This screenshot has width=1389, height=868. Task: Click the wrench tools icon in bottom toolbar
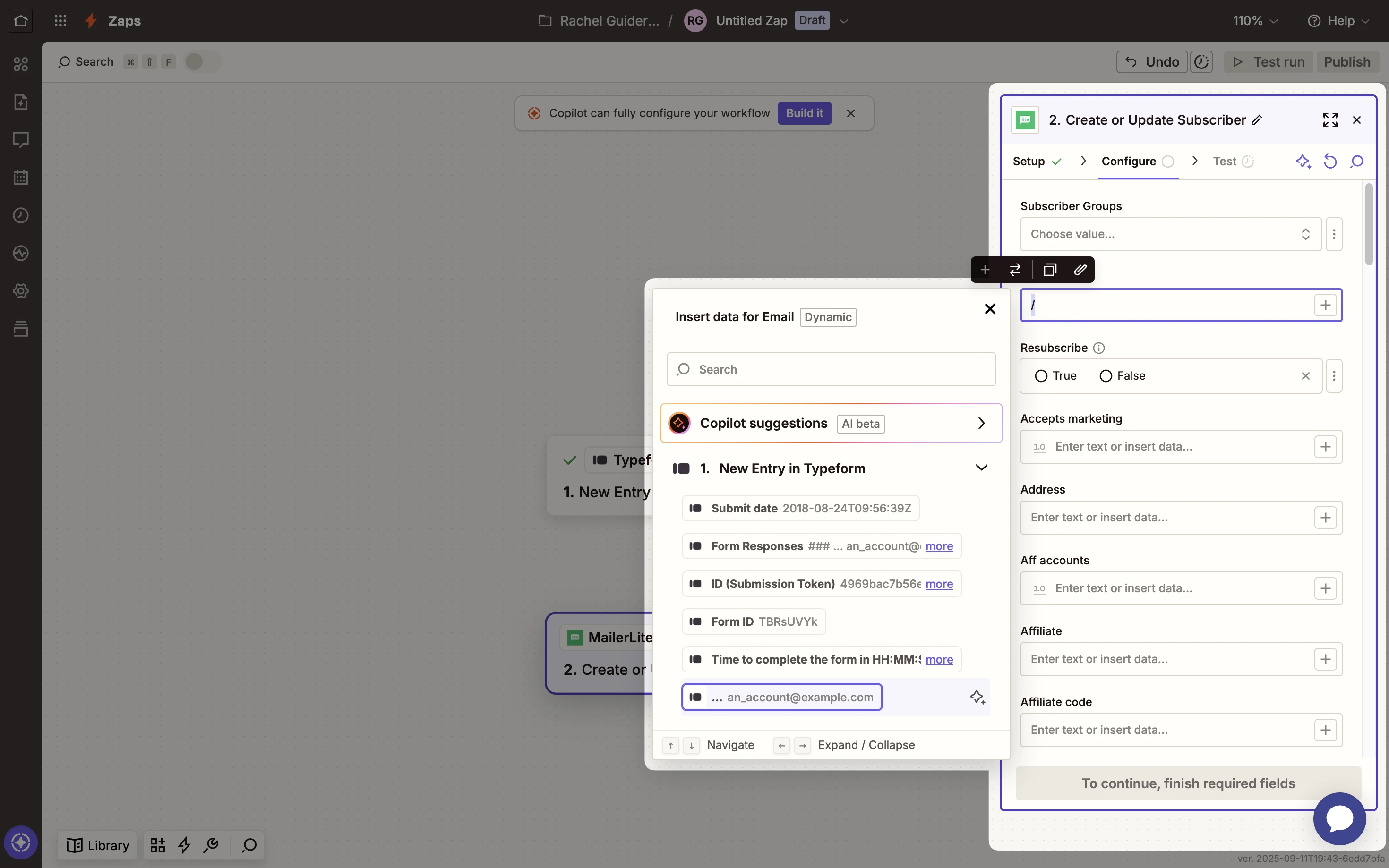[211, 845]
